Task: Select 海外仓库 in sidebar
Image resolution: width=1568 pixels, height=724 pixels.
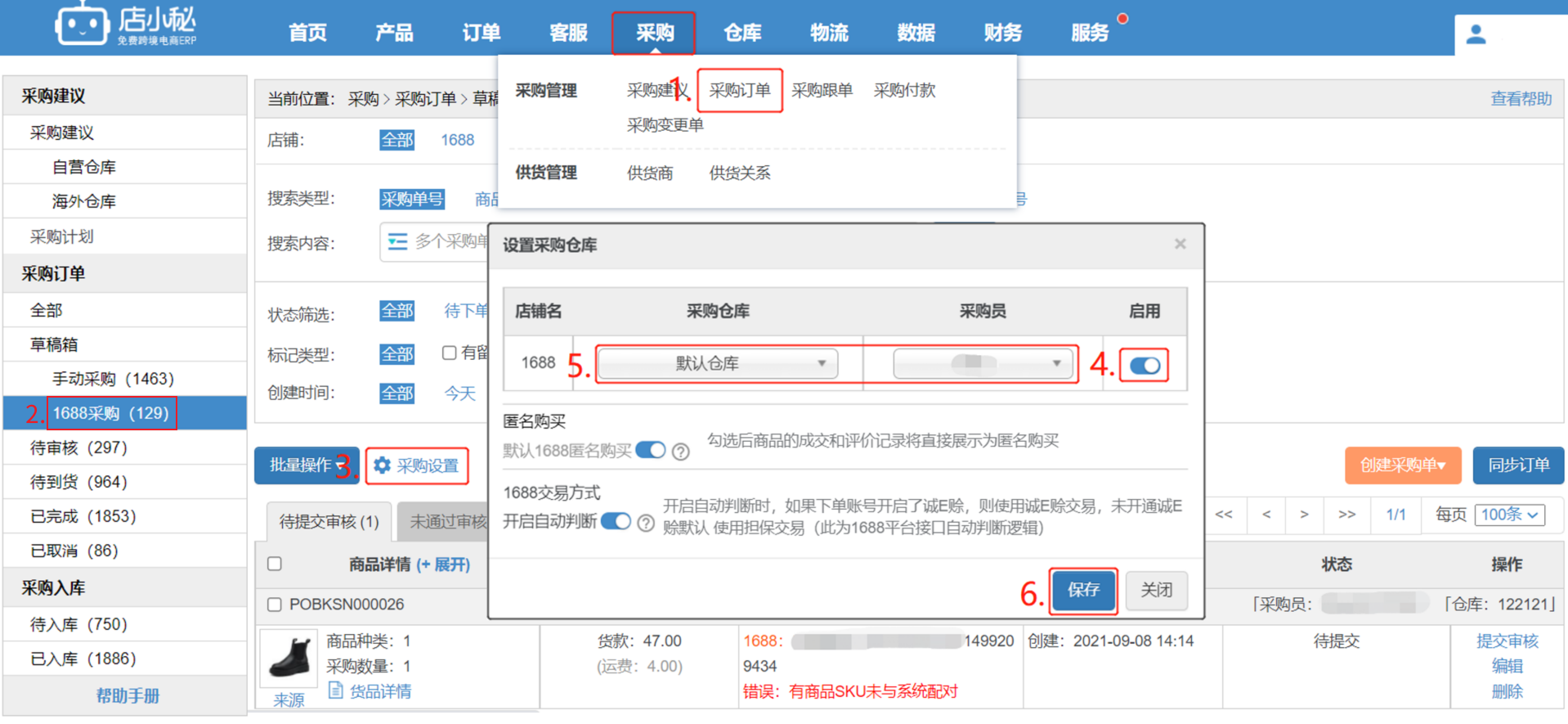Action: click(125, 201)
